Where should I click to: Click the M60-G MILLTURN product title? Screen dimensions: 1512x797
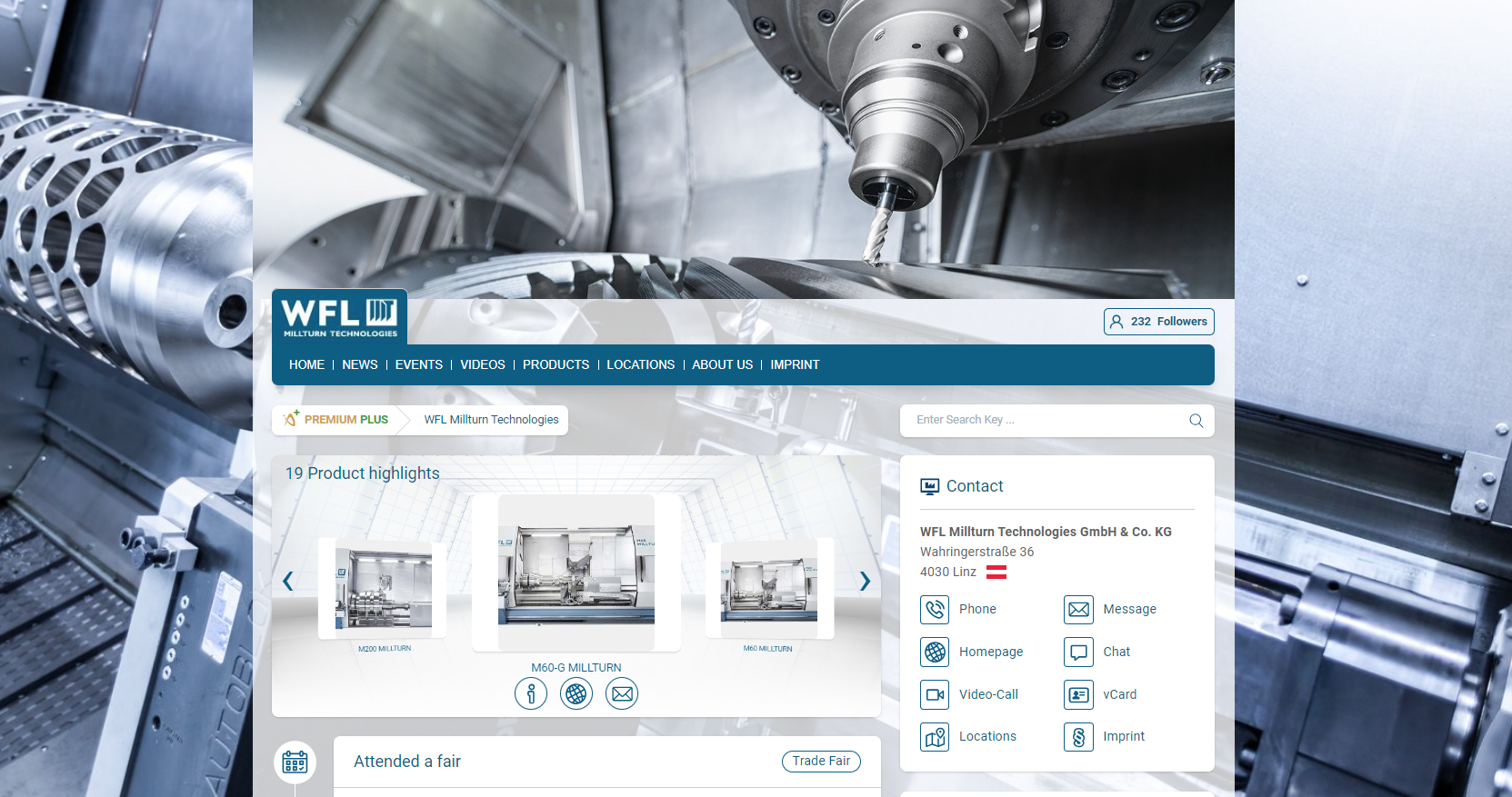tap(576, 667)
